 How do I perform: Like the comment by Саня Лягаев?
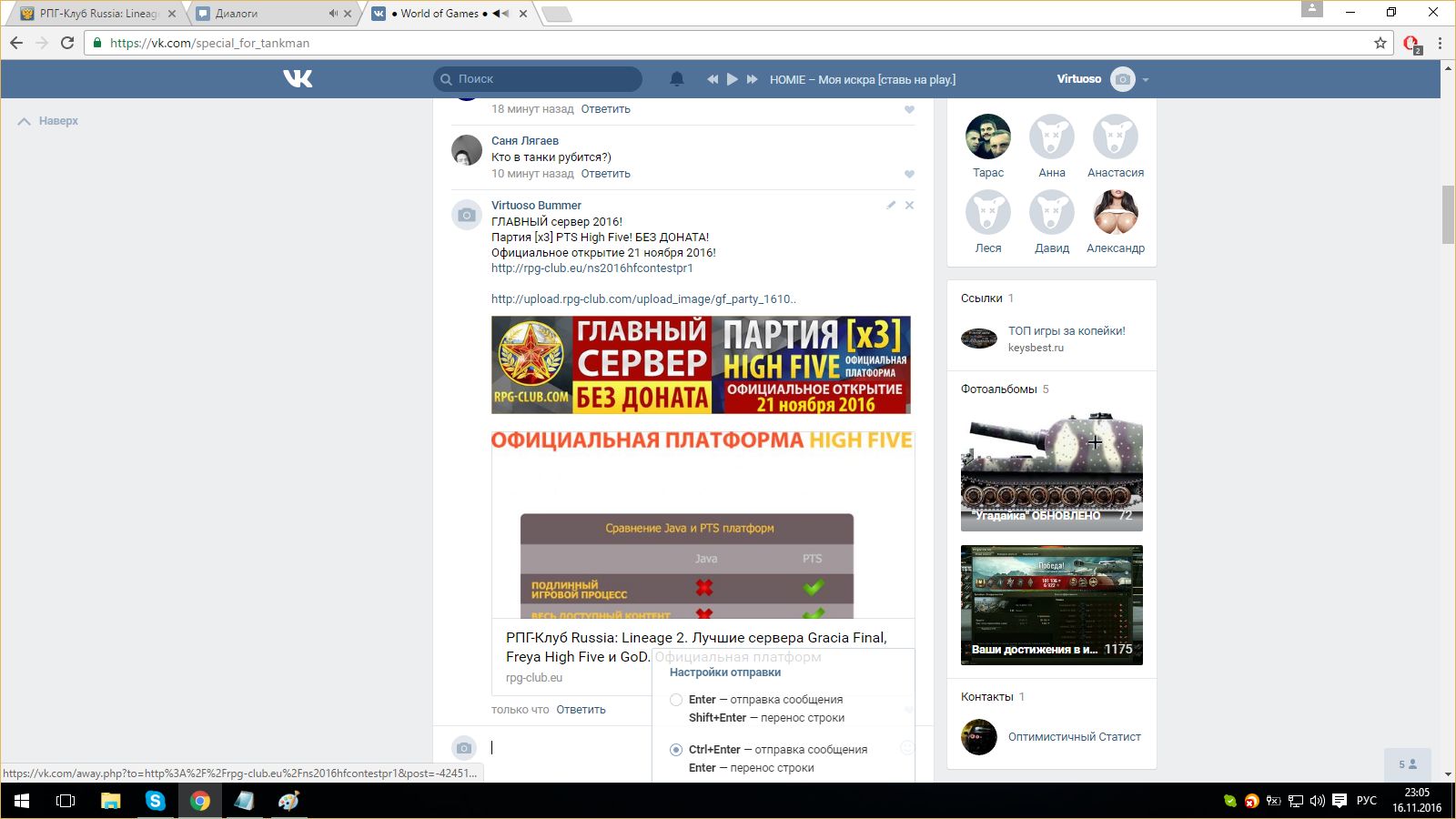click(909, 174)
